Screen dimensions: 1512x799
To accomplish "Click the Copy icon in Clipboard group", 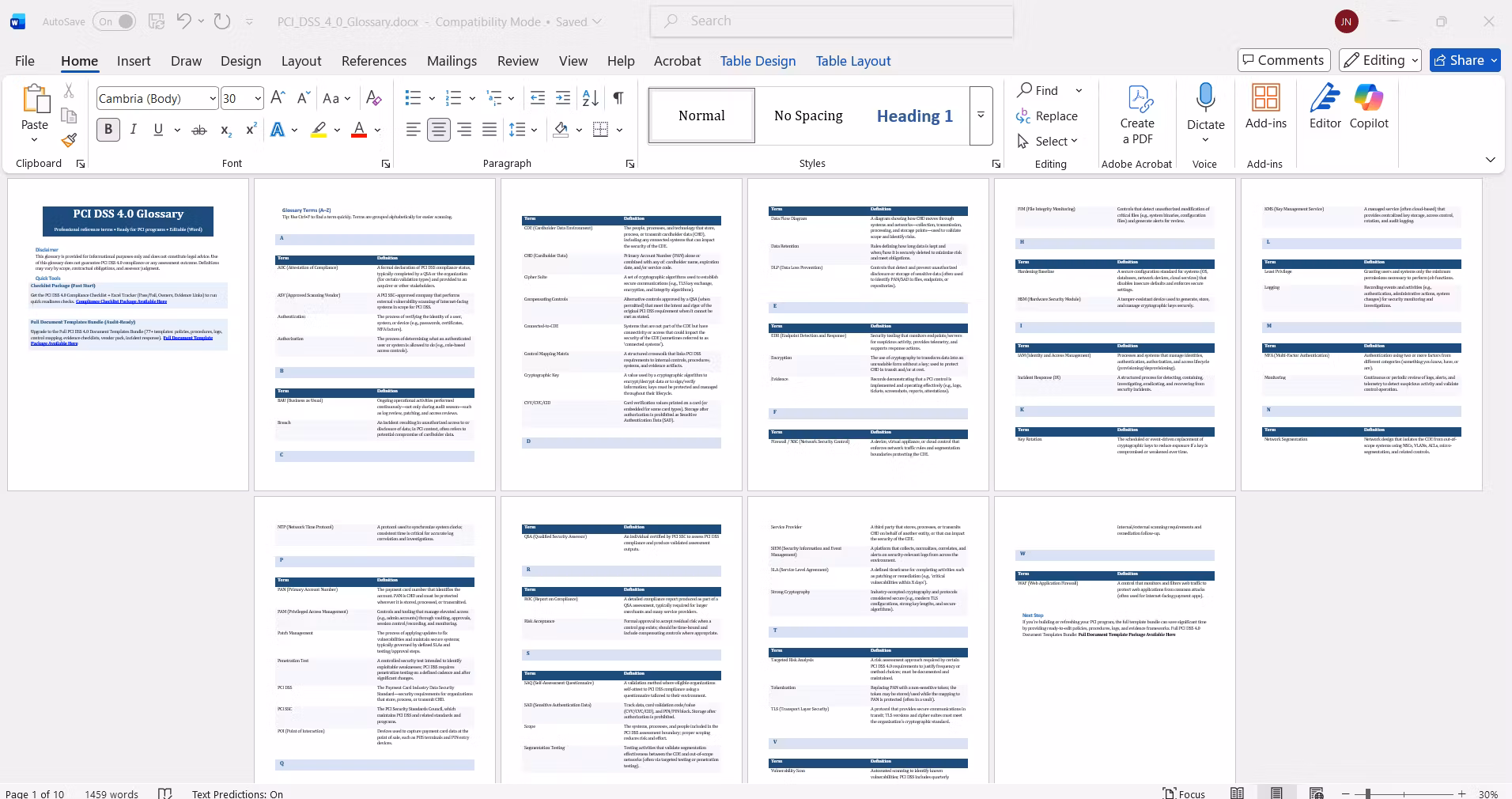I will 69,115.
